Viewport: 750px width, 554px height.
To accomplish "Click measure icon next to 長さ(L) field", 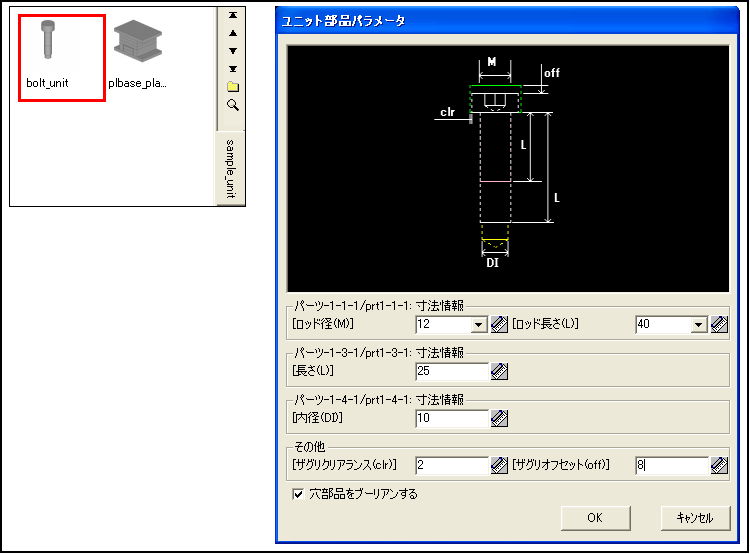I will coord(499,371).
